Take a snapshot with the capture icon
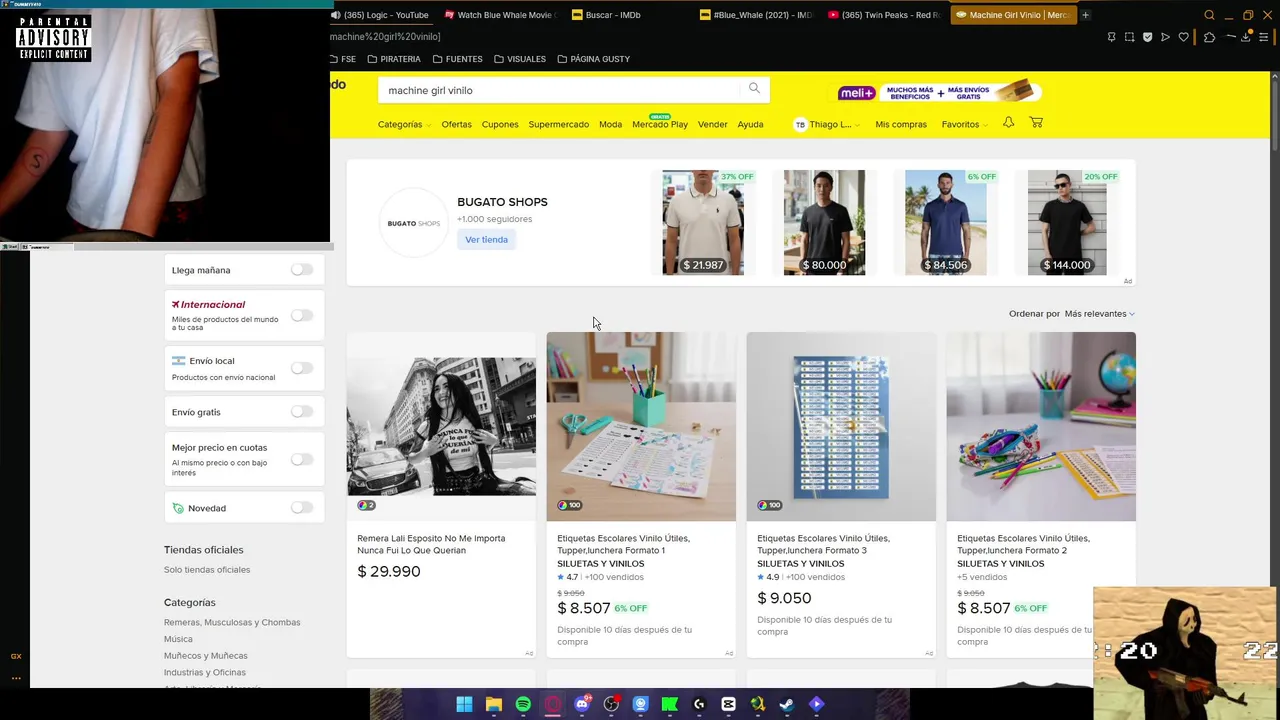This screenshot has height=720, width=1280. 1129,37
